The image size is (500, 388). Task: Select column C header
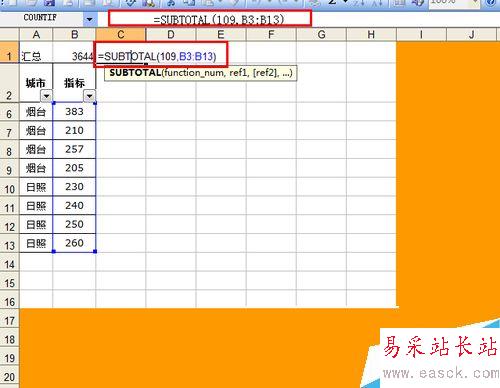tap(121, 35)
